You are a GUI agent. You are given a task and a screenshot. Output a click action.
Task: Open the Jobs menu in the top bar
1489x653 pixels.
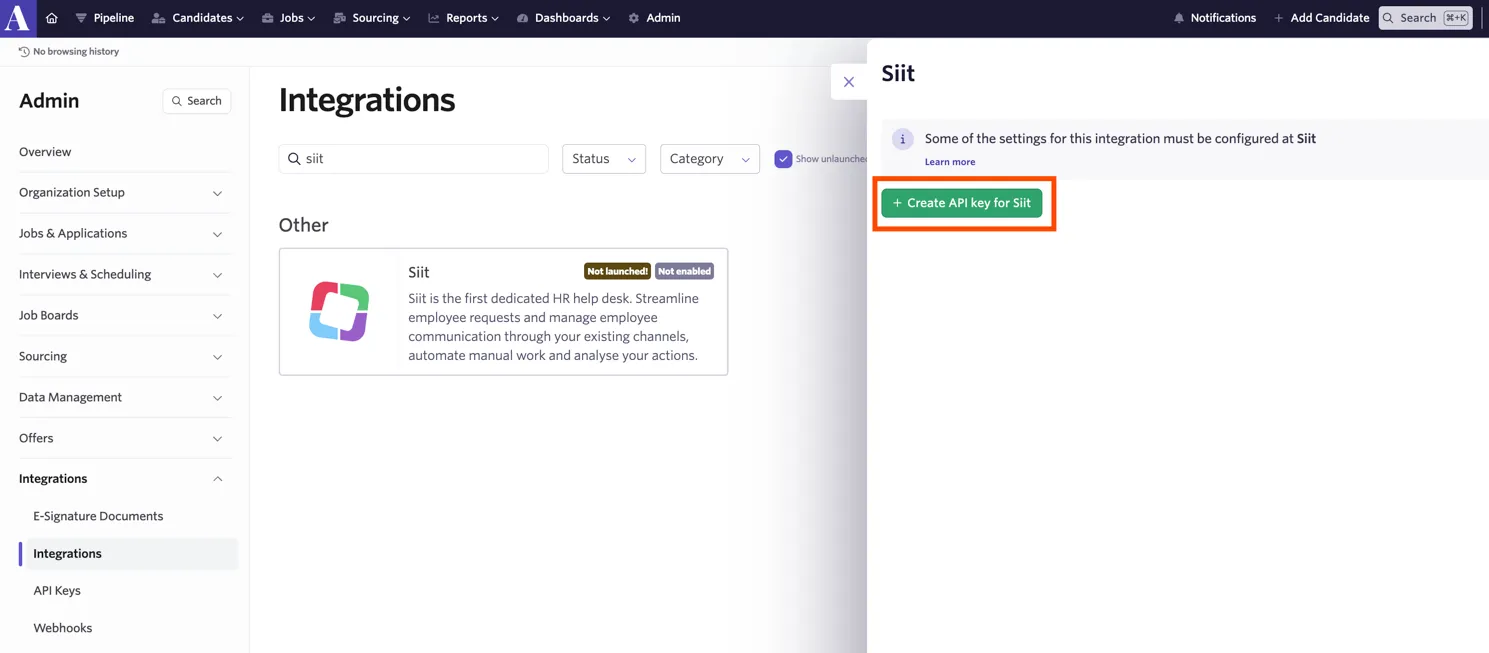point(288,18)
